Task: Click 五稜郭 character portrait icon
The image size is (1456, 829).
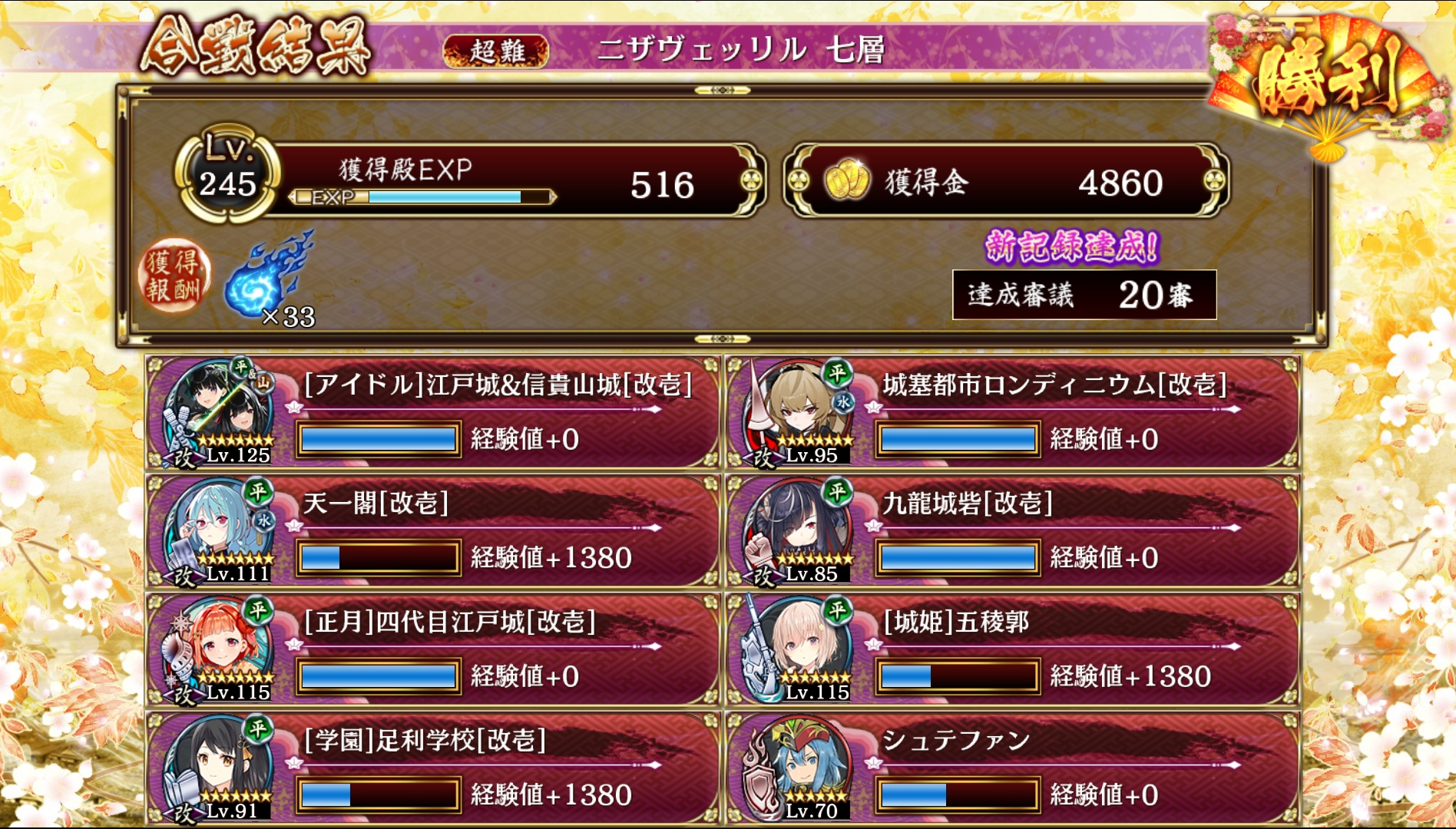Action: tap(799, 649)
